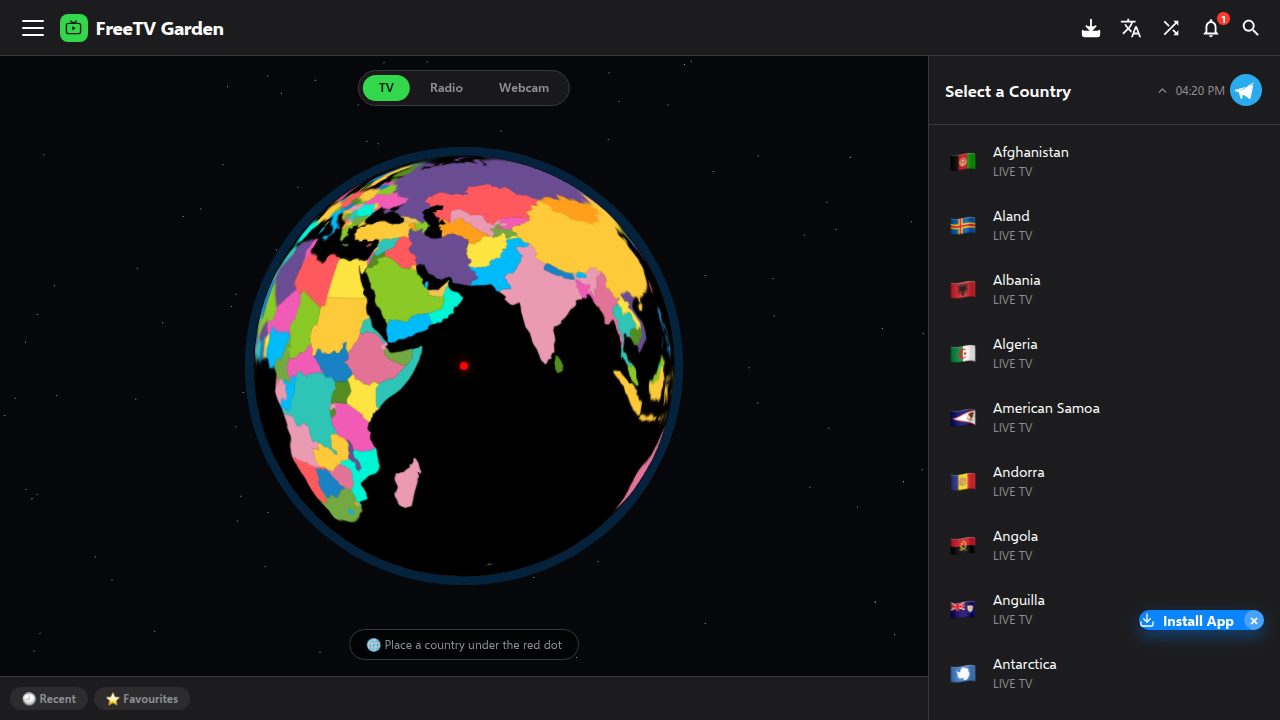Open the Favourites button
Image resolution: width=1280 pixels, height=720 pixels.
(x=142, y=699)
